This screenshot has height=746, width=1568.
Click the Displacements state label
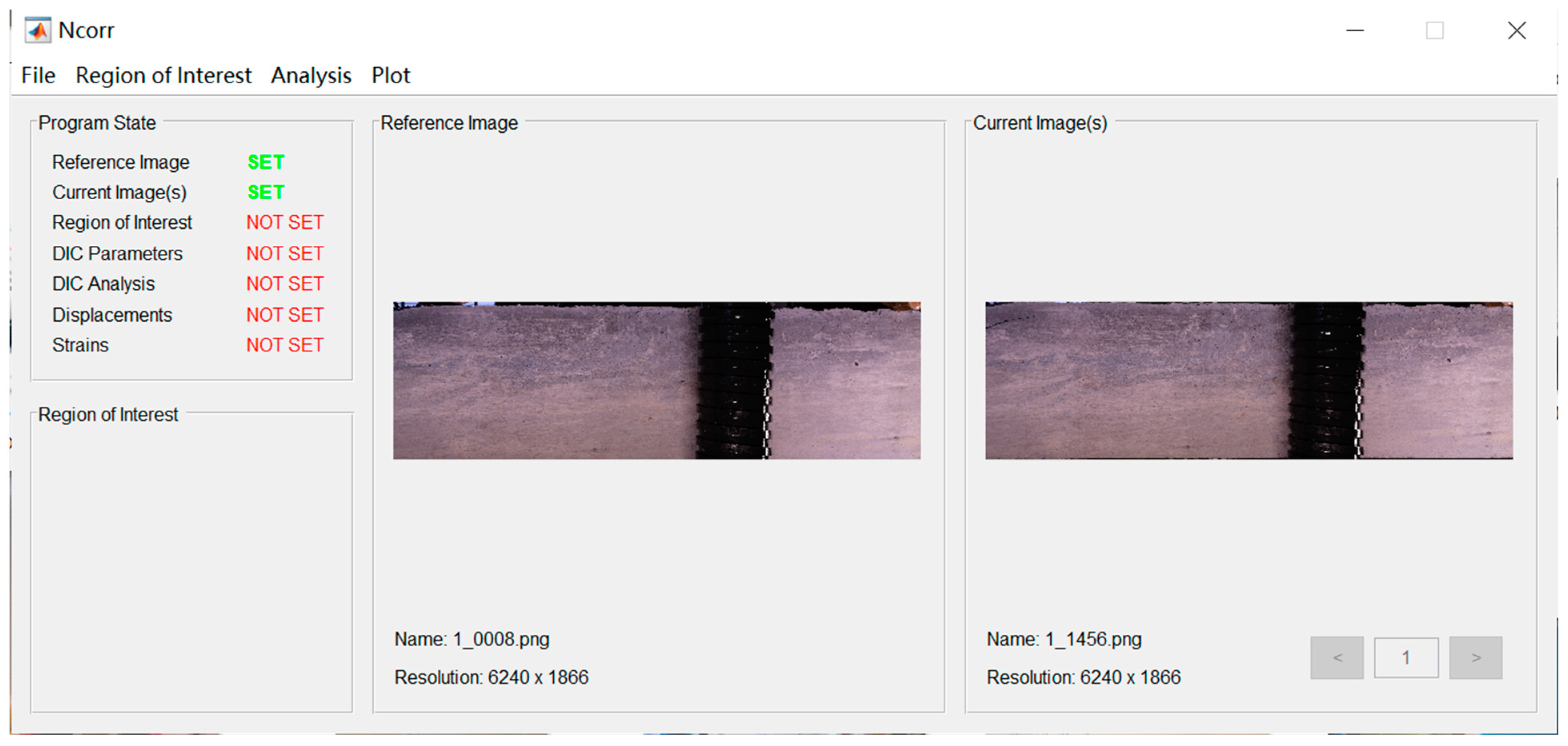112,315
